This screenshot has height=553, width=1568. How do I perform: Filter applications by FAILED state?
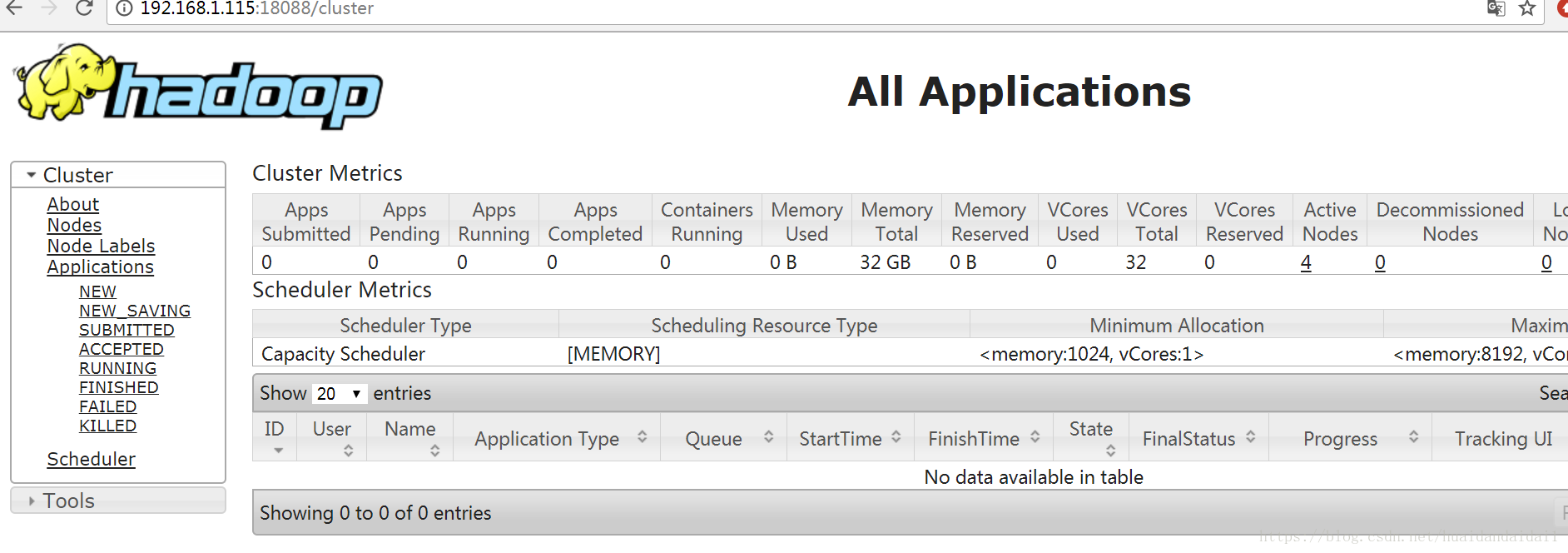[107, 406]
